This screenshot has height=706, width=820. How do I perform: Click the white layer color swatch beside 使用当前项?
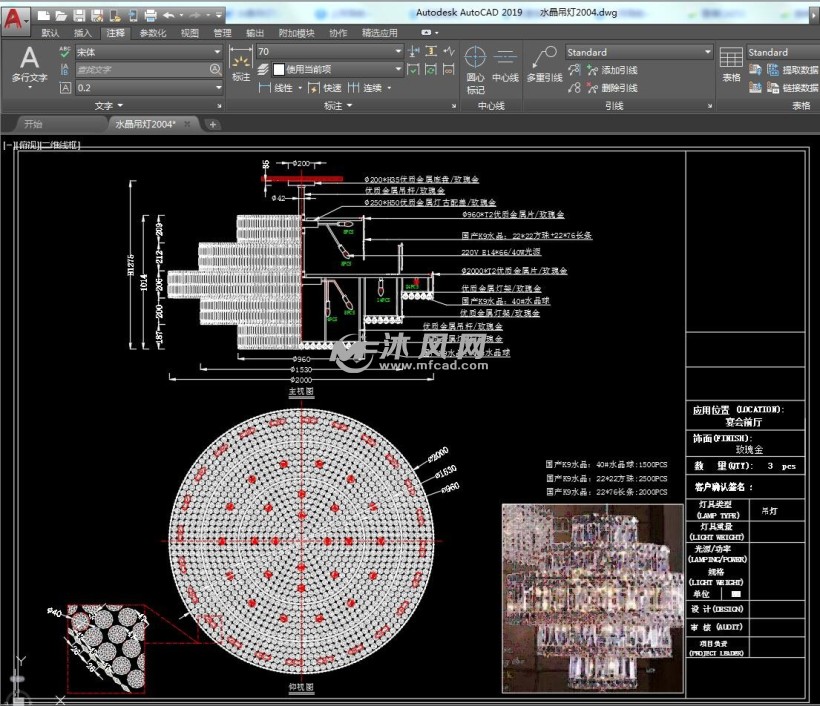(278, 70)
